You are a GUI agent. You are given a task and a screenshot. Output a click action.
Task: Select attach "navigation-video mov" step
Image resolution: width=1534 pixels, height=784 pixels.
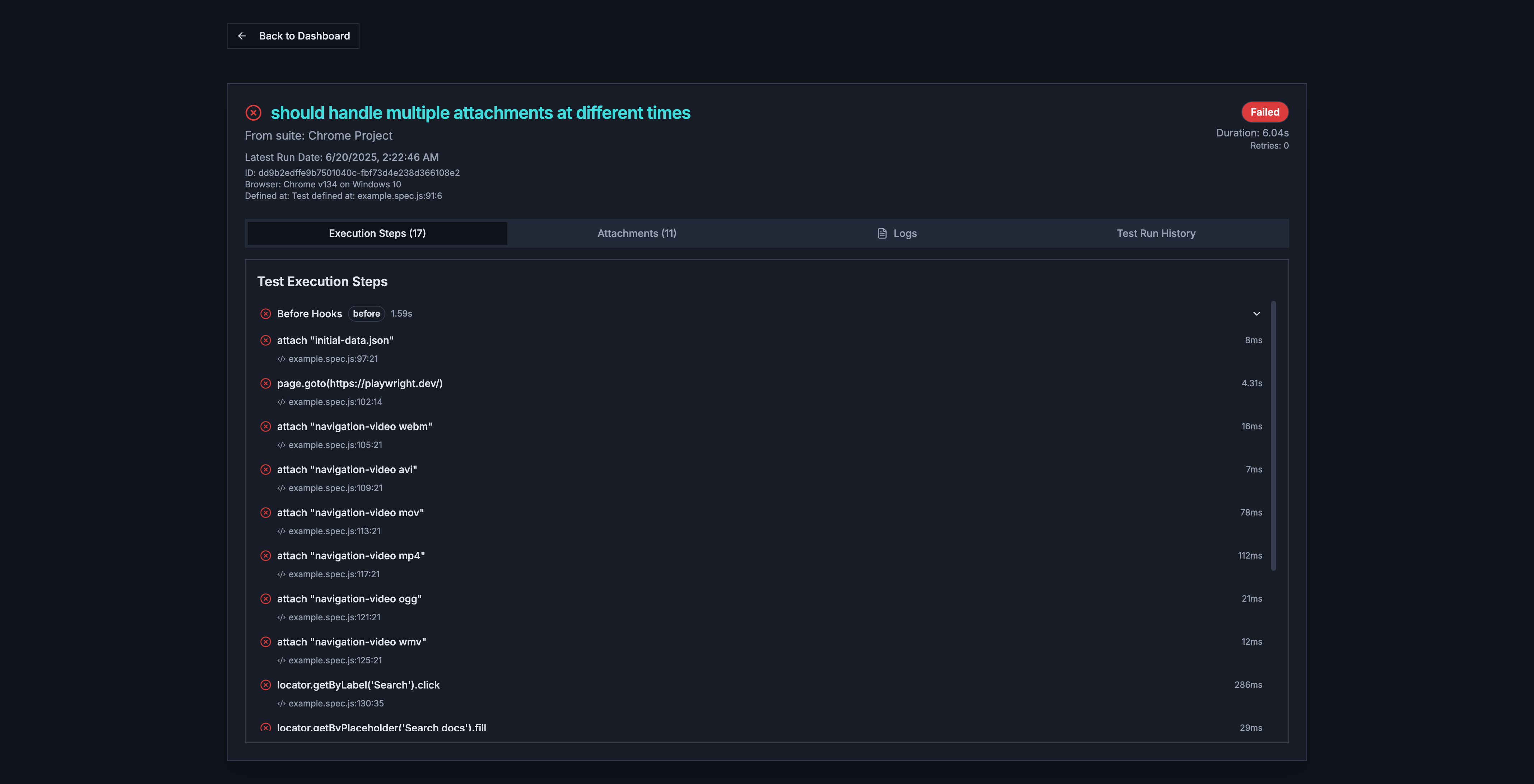(x=350, y=513)
